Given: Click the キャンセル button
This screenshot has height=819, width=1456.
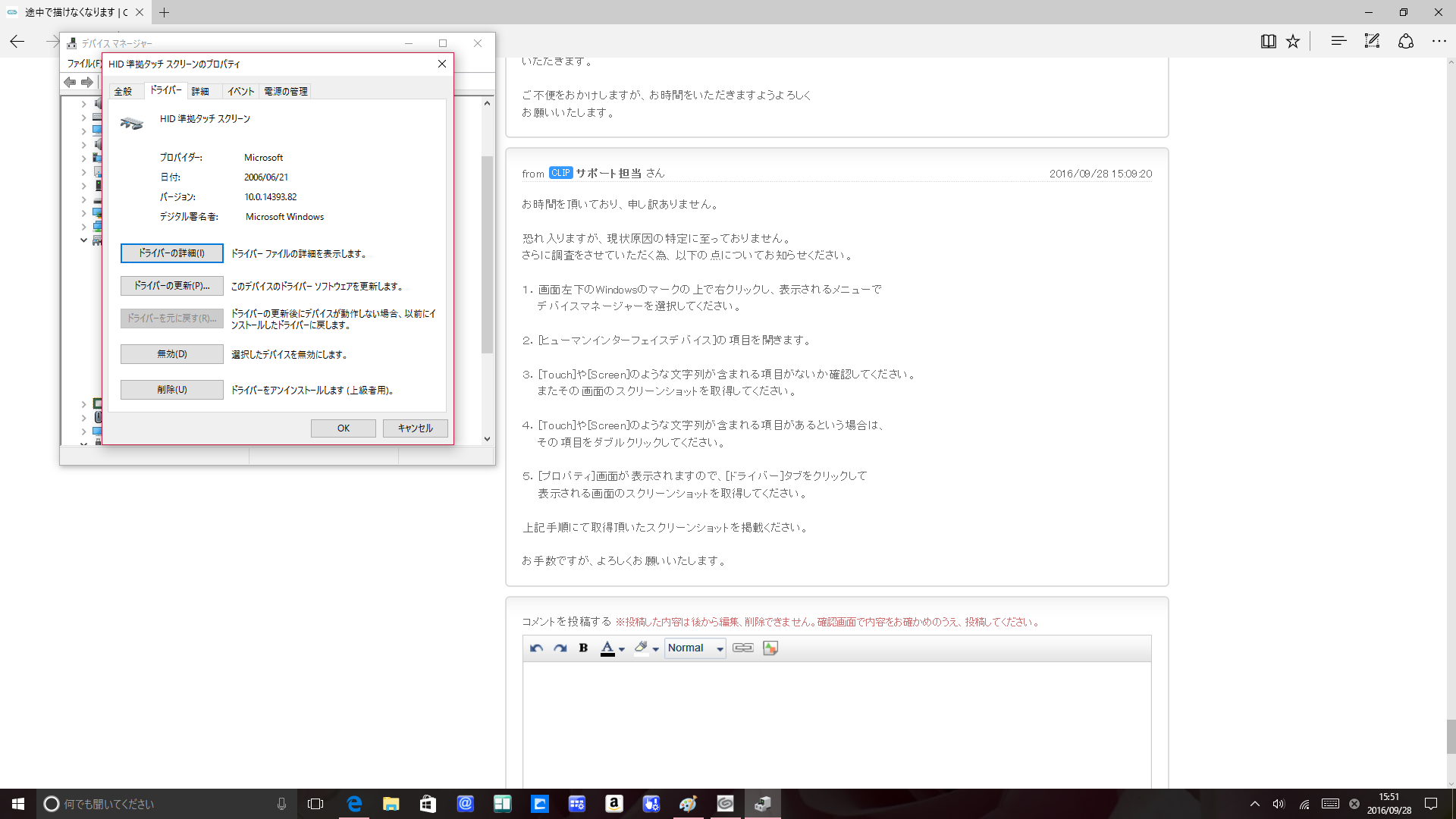Looking at the screenshot, I should [x=415, y=428].
